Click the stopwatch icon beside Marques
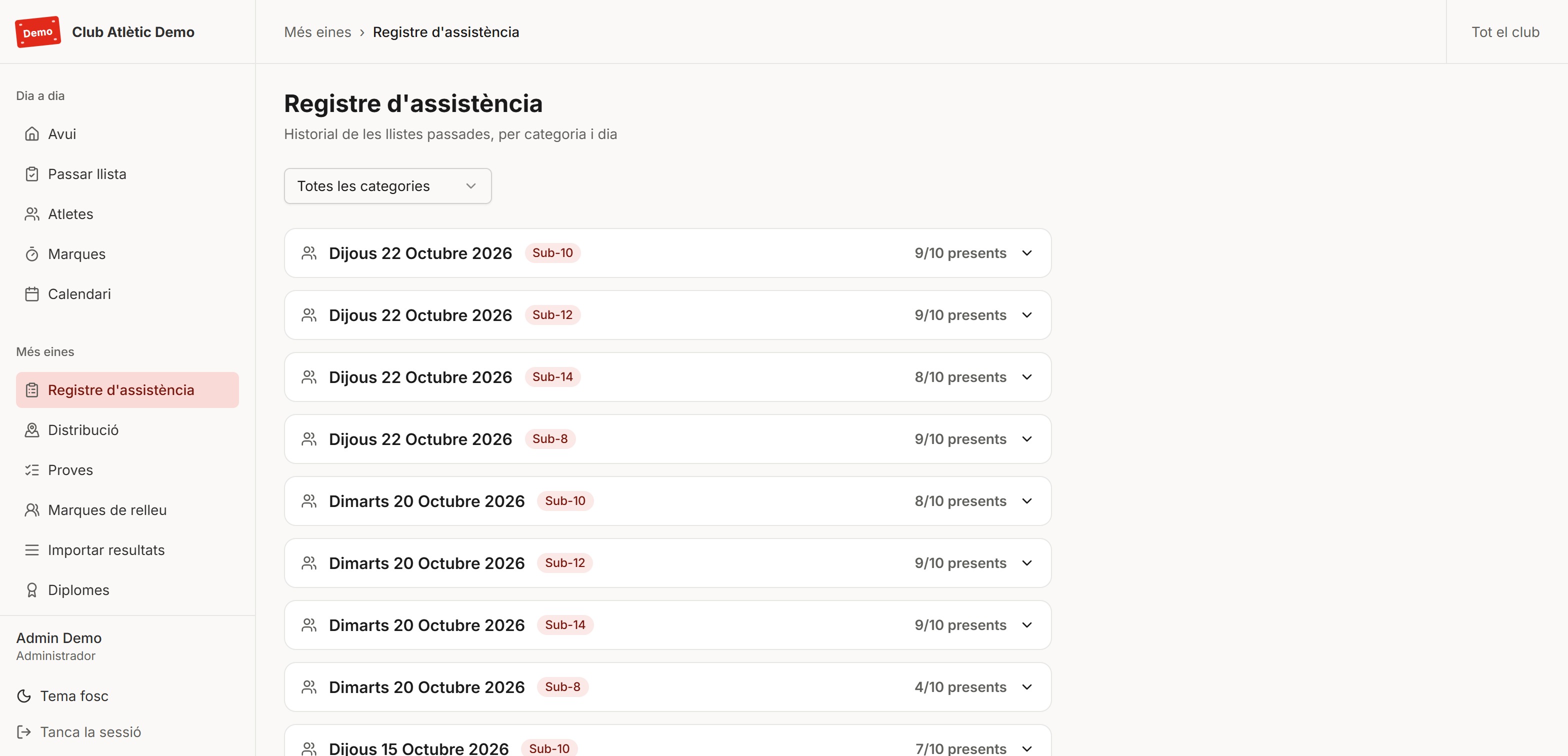The width and height of the screenshot is (1568, 756). [31, 254]
